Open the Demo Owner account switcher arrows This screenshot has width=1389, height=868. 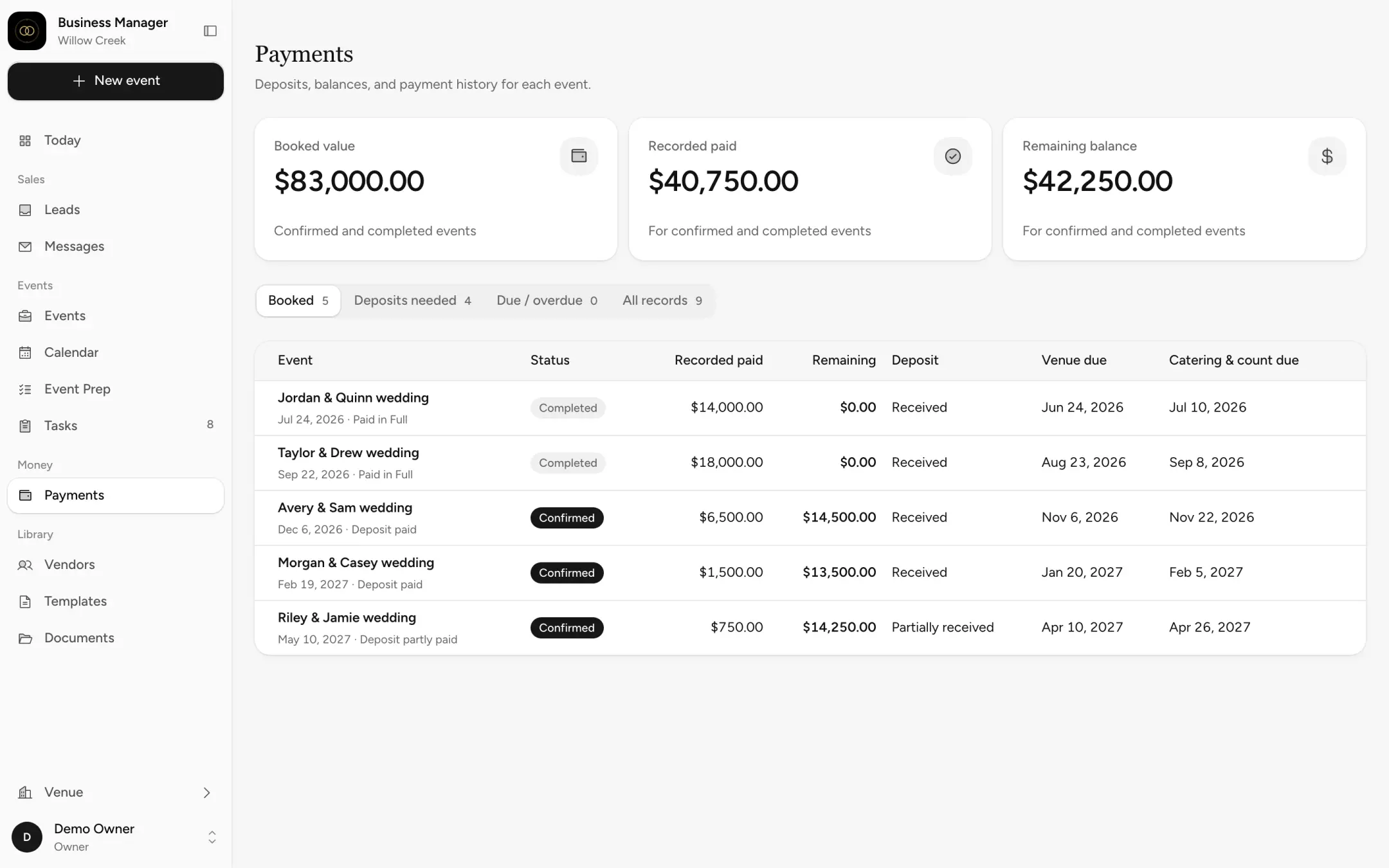click(212, 837)
